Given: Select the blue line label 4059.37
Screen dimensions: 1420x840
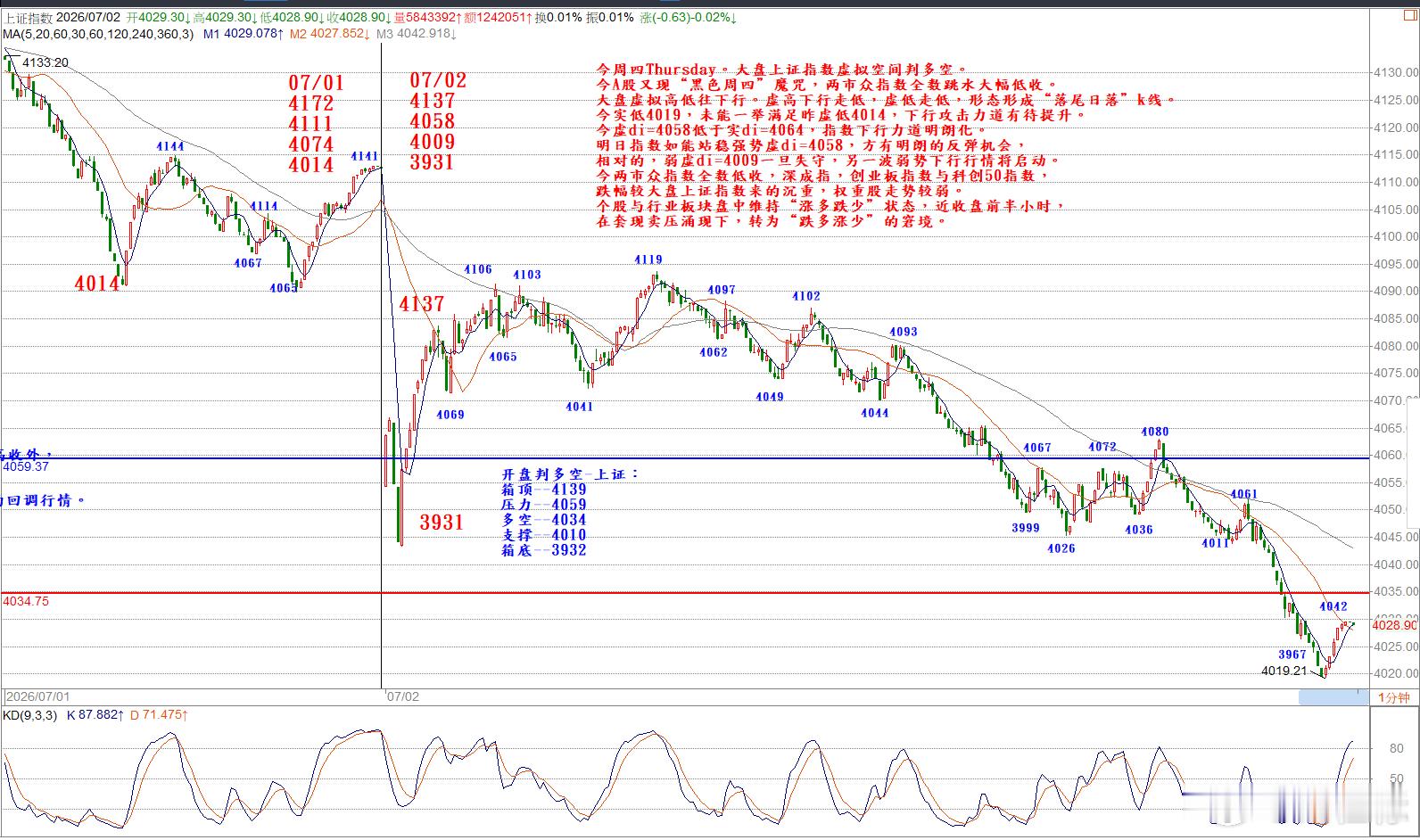Looking at the screenshot, I should (x=26, y=466).
